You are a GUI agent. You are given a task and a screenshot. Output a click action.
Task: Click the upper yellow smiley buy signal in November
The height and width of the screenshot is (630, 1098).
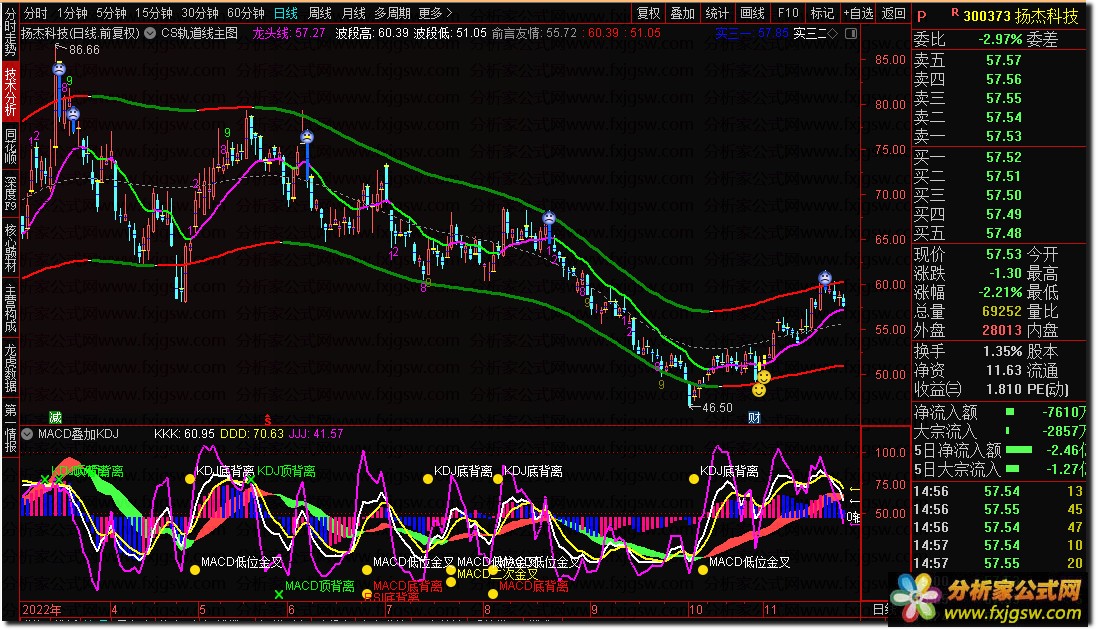point(764,377)
